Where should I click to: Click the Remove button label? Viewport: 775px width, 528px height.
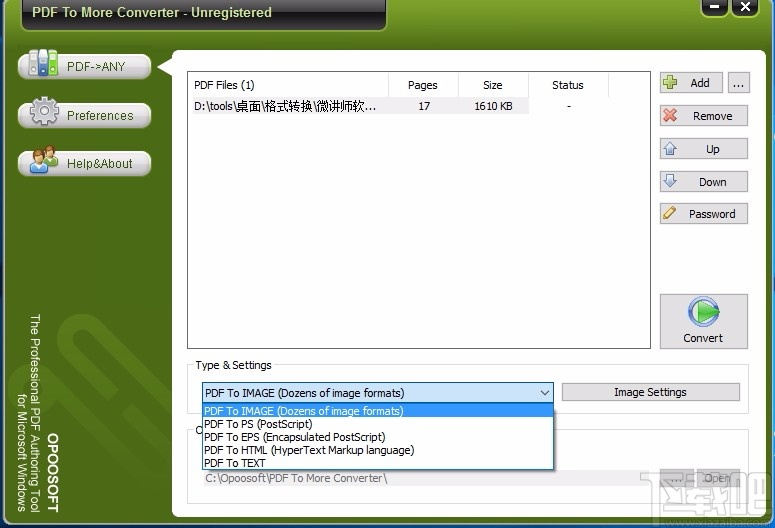pos(712,116)
